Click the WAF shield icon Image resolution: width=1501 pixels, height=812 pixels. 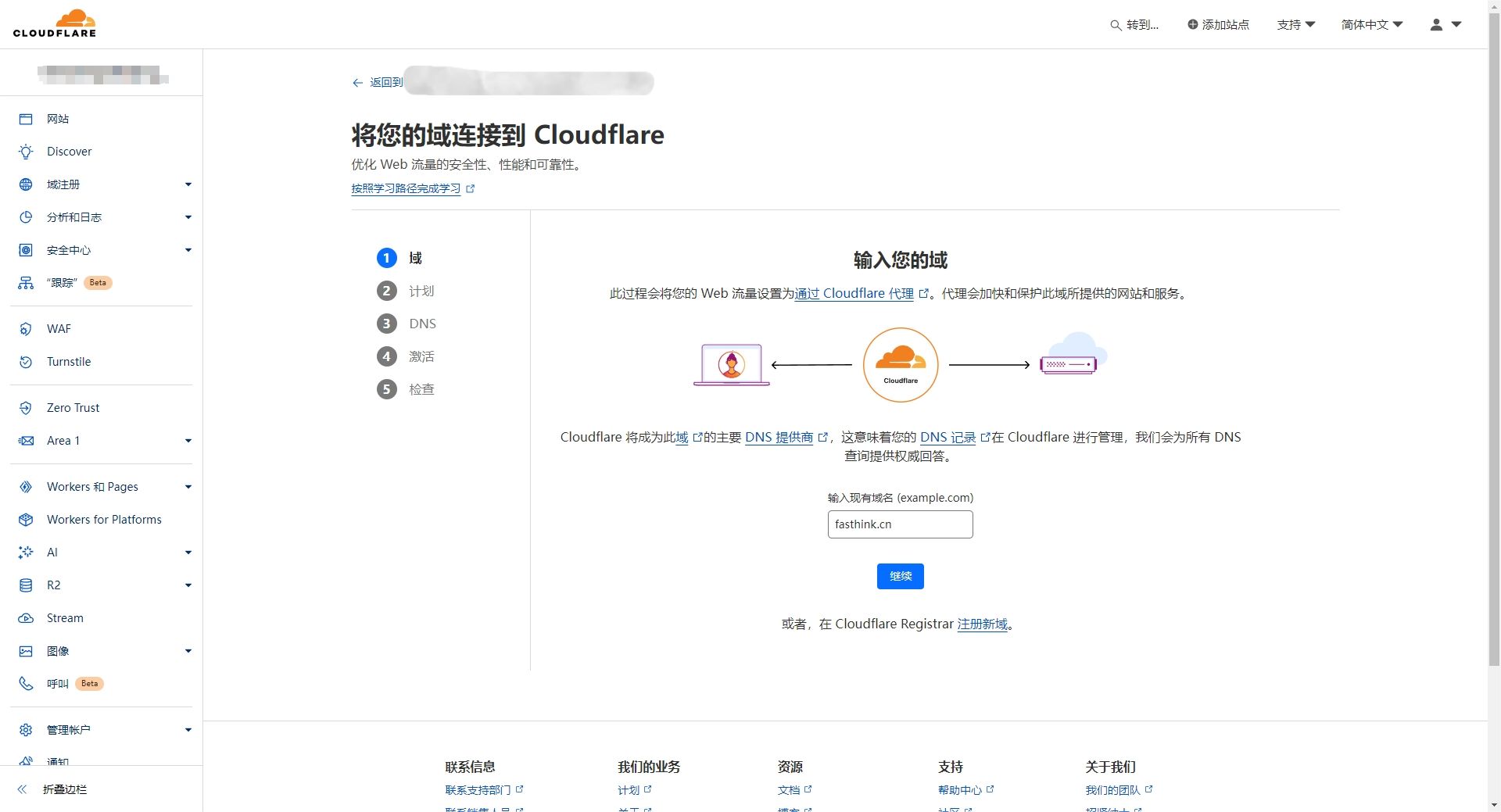26,329
